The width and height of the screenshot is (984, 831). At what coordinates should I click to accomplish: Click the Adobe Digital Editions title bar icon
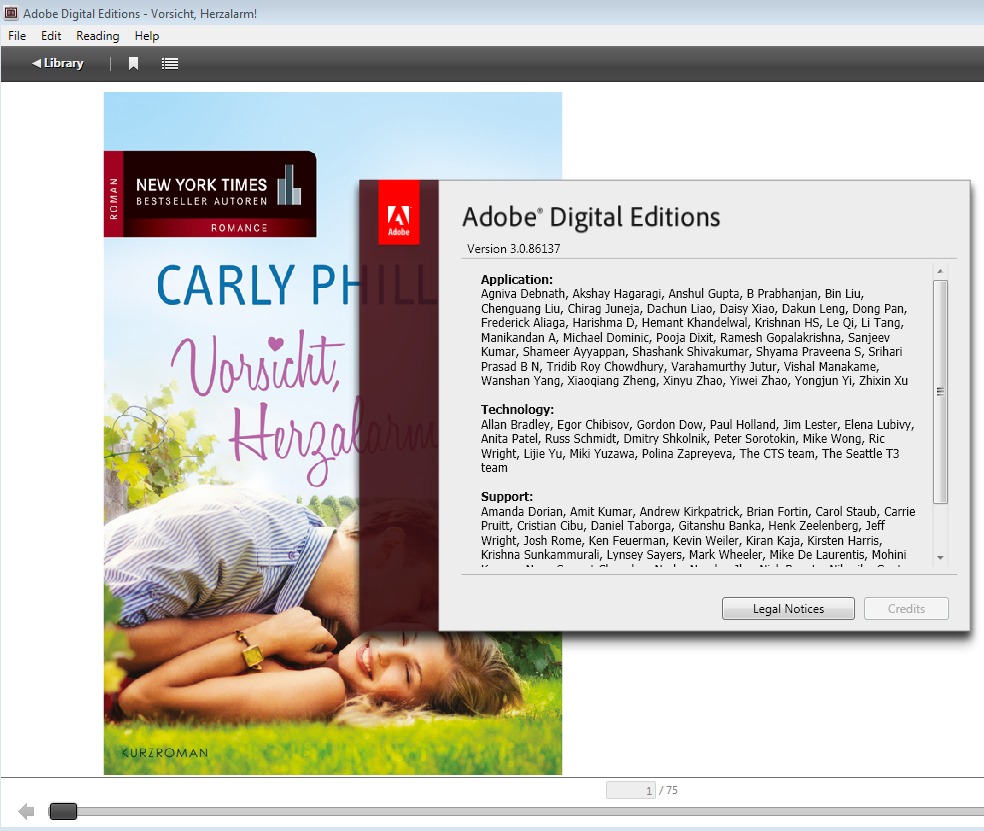pos(11,13)
